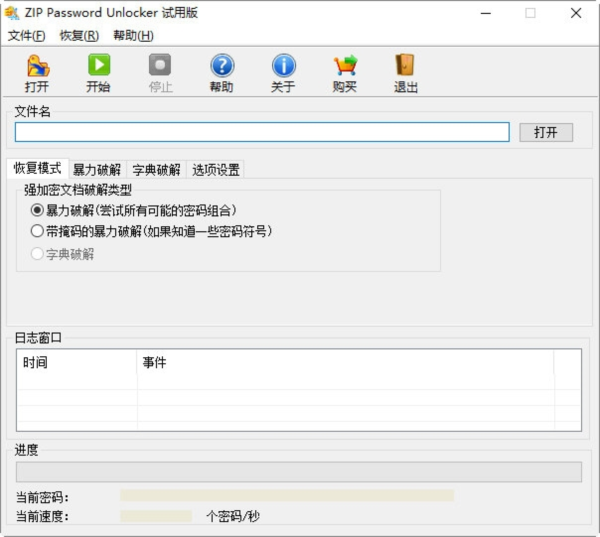Click the 事件 column header in the log
Viewport: 600px width, 537px height.
click(155, 362)
